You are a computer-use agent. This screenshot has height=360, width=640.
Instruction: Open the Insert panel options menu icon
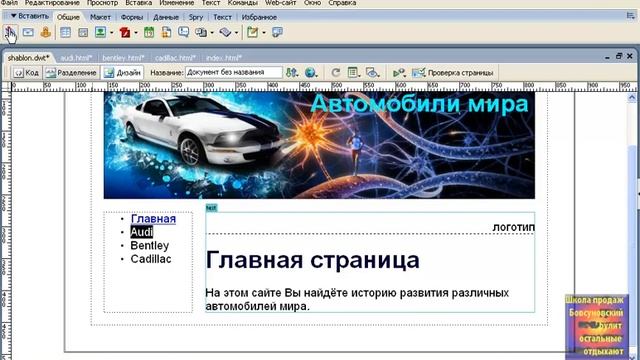click(x=631, y=16)
